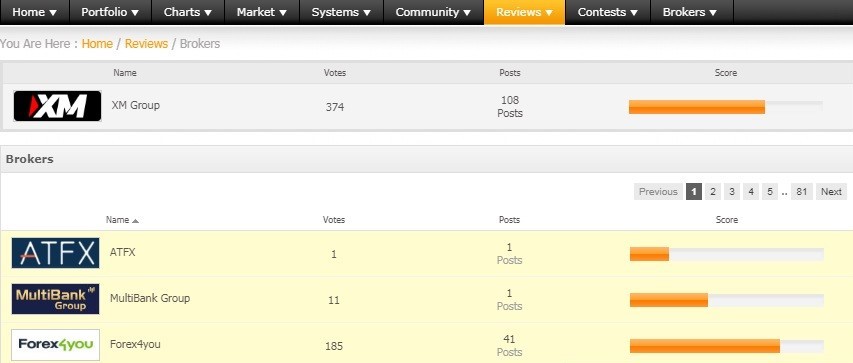Open the Community menu
This screenshot has width=853, height=363.
[x=434, y=12]
